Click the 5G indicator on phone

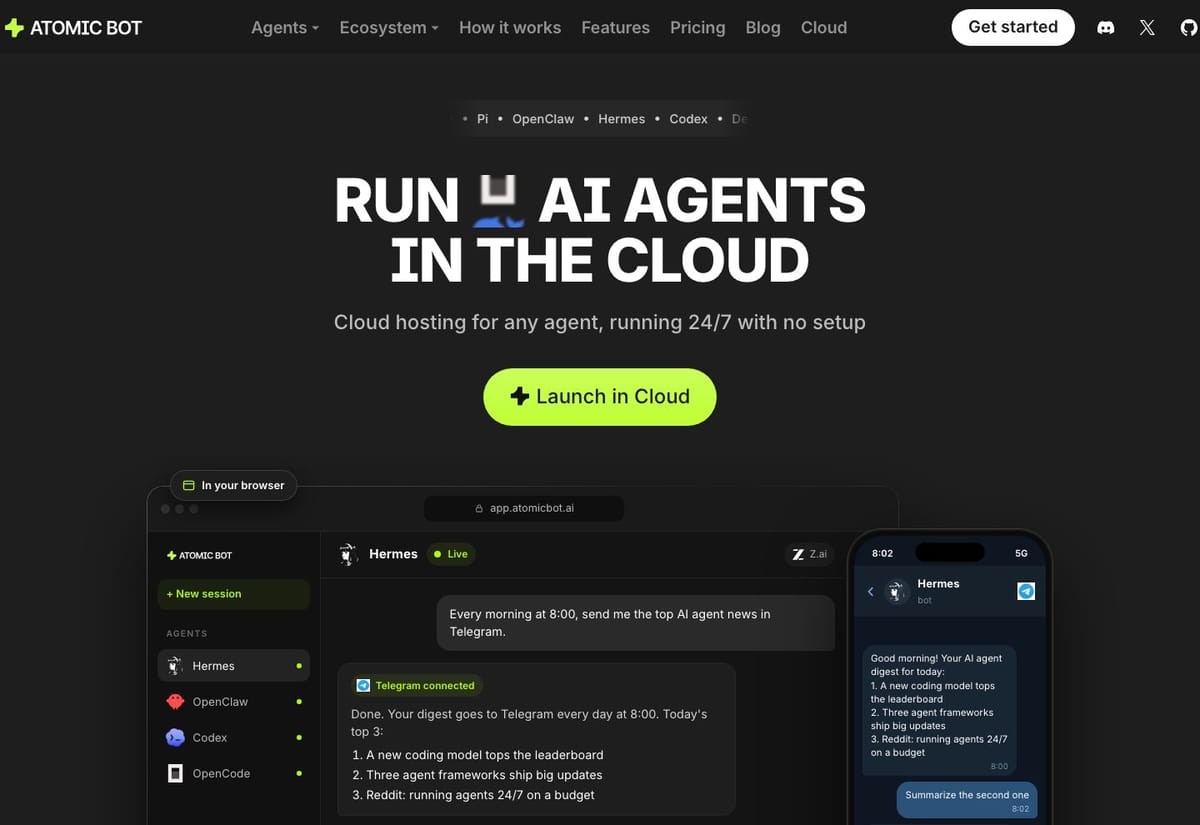click(x=1021, y=553)
